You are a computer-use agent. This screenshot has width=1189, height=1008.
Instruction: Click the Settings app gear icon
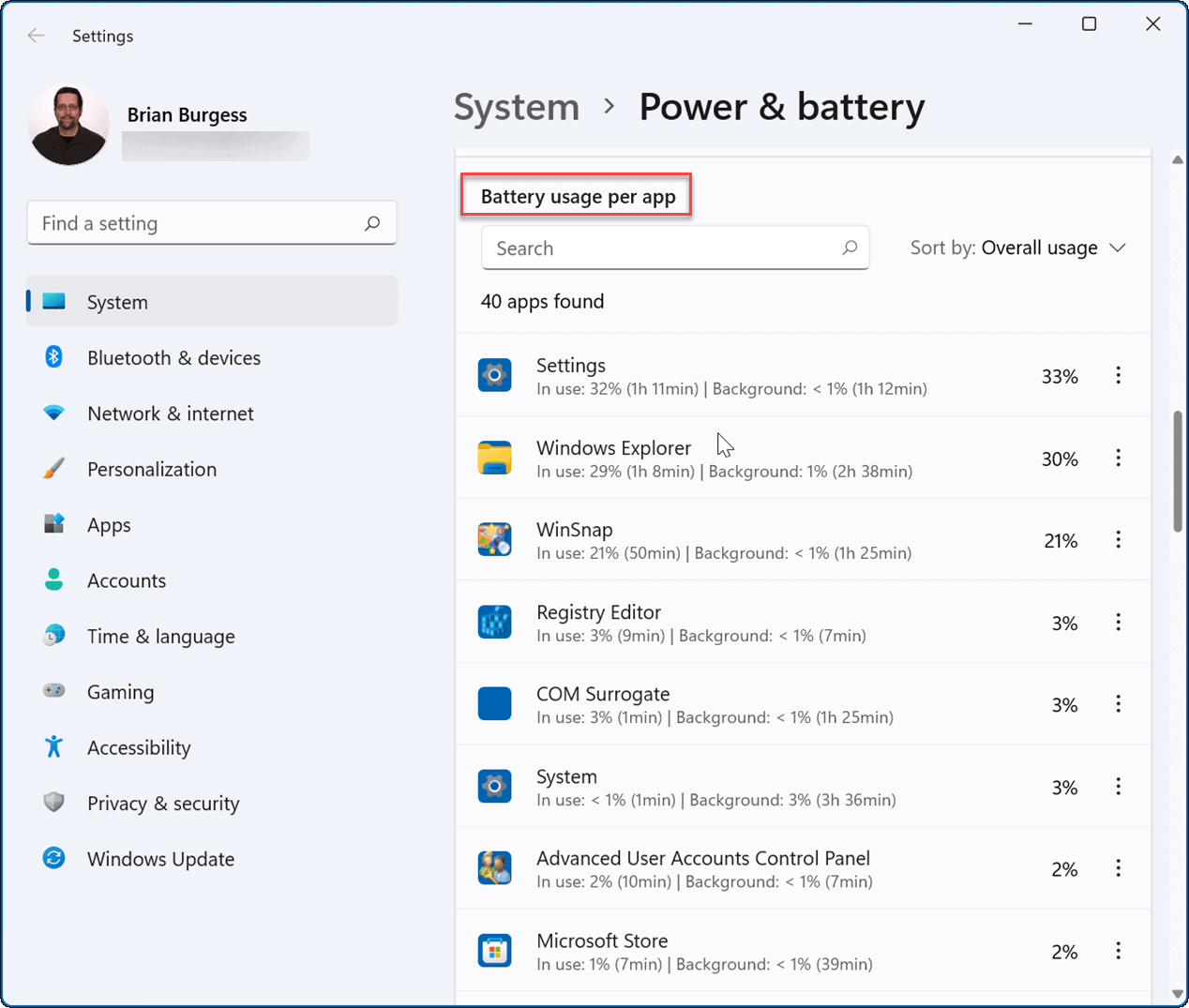[x=494, y=375]
